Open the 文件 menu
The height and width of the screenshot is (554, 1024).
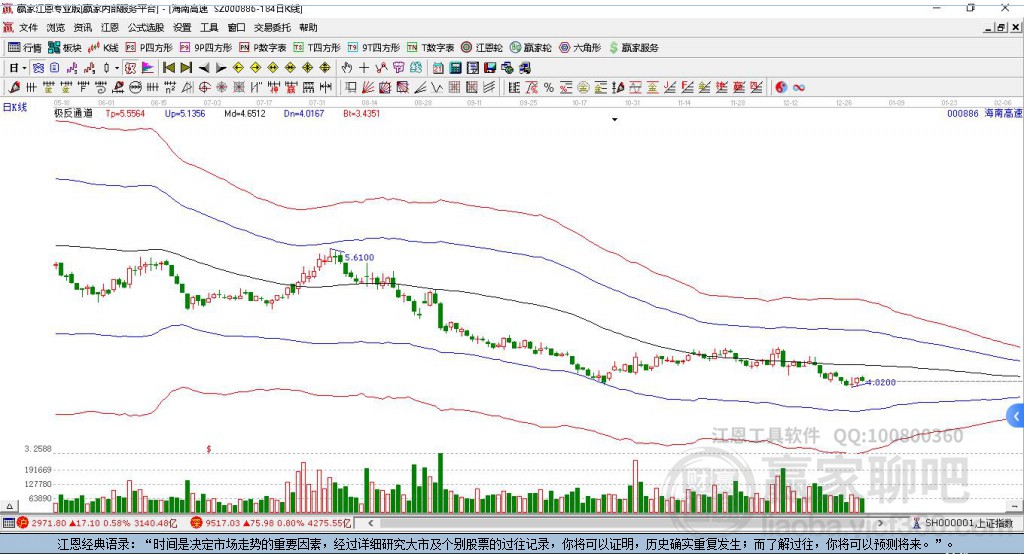click(28, 27)
